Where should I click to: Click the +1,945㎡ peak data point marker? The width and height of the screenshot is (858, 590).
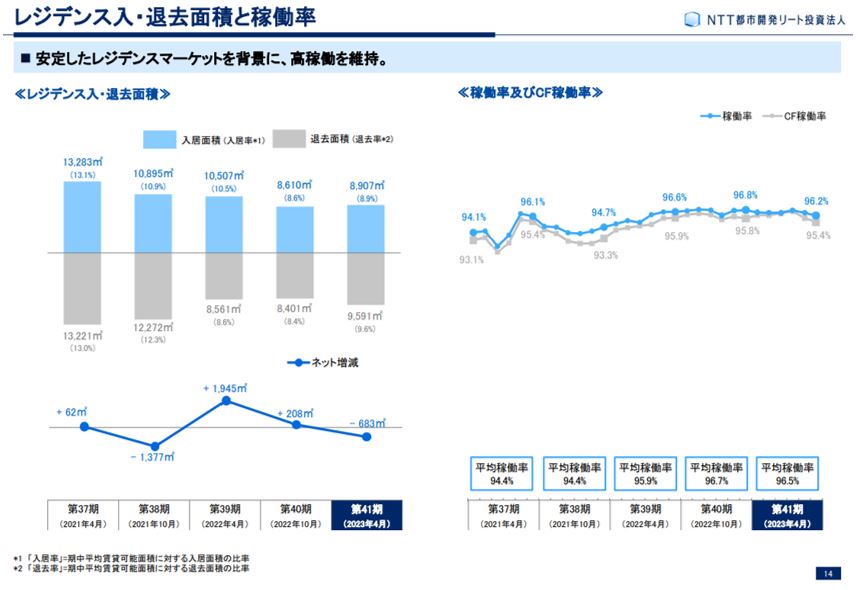[227, 400]
